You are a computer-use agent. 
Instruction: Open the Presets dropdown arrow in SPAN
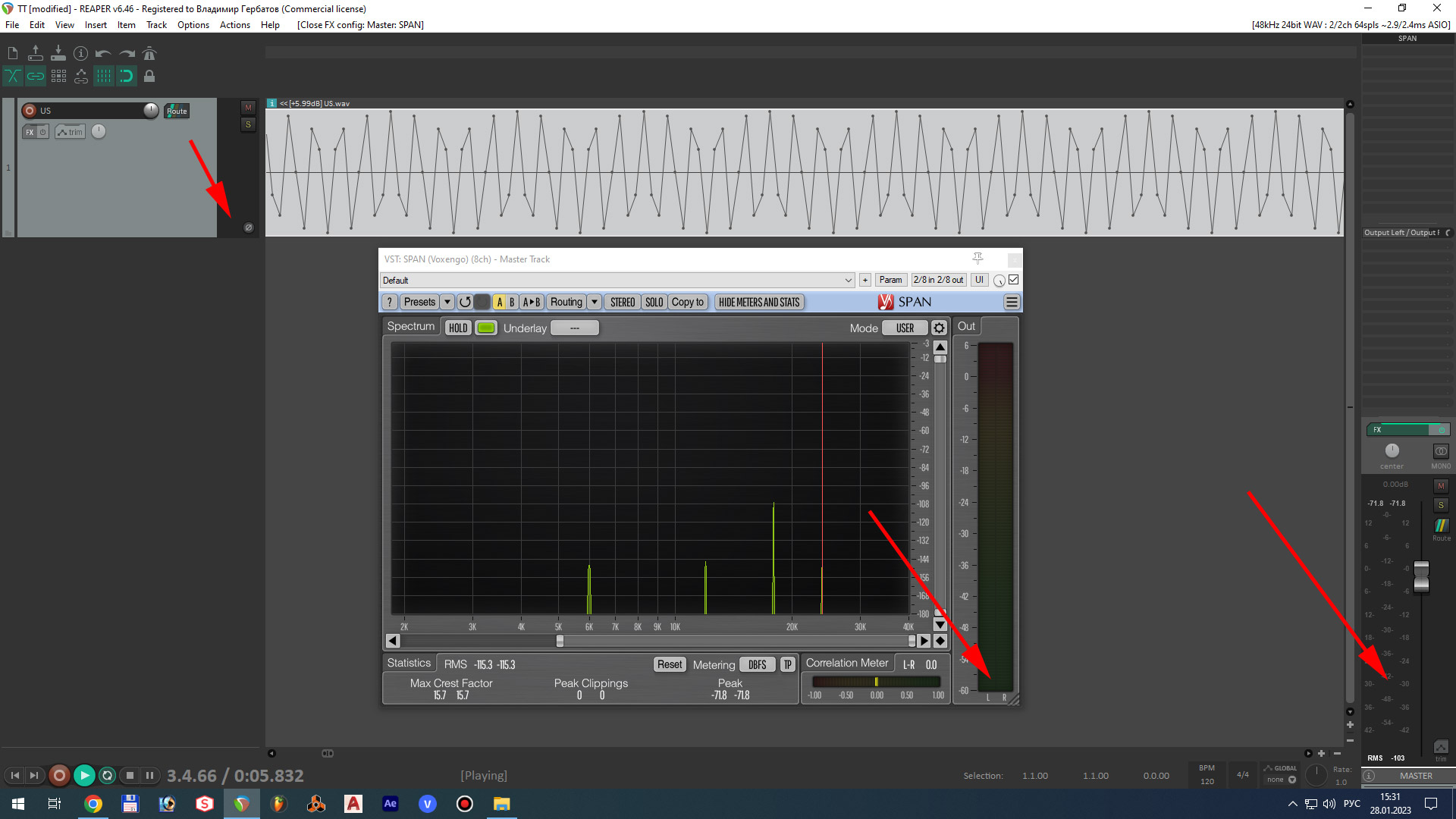coord(447,303)
